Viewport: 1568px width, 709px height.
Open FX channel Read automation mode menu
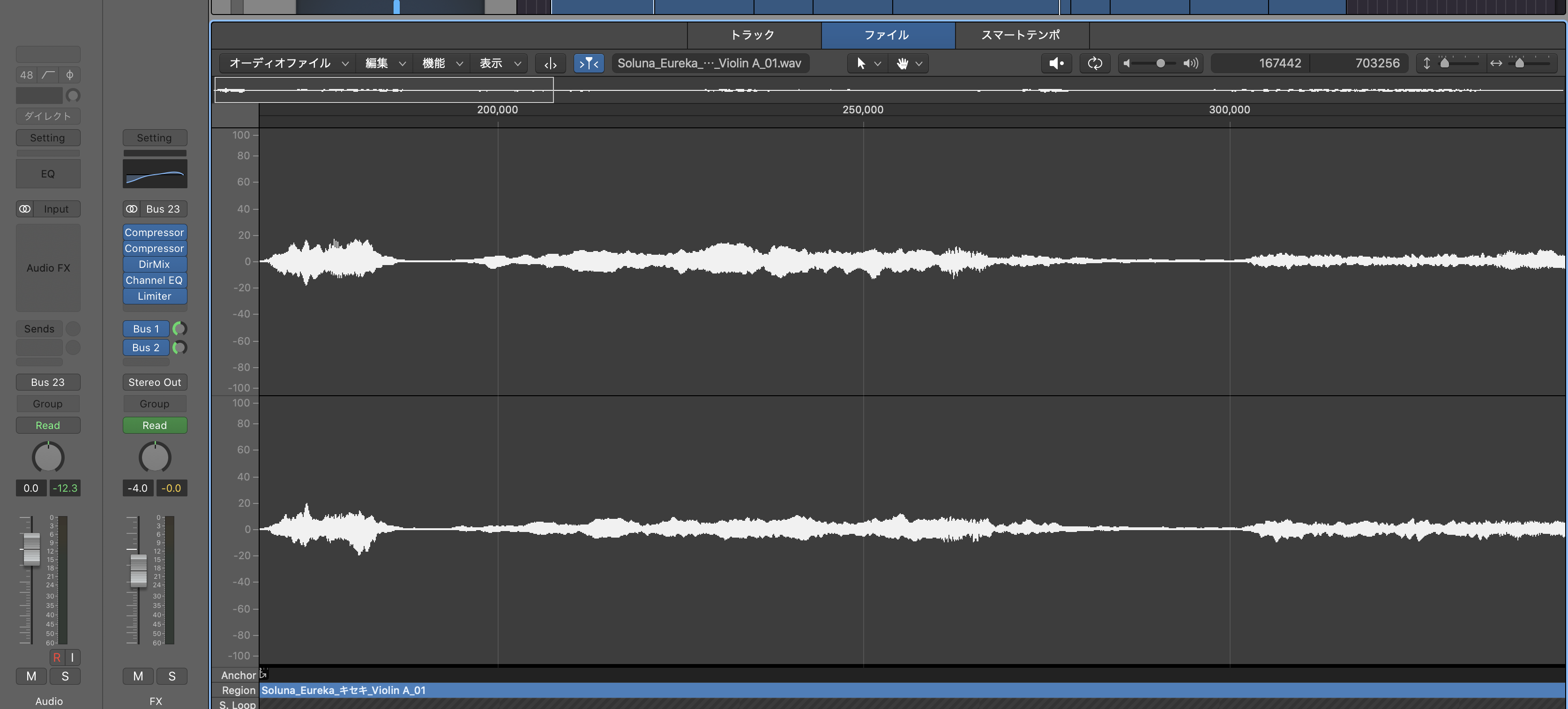pyautogui.click(x=155, y=425)
